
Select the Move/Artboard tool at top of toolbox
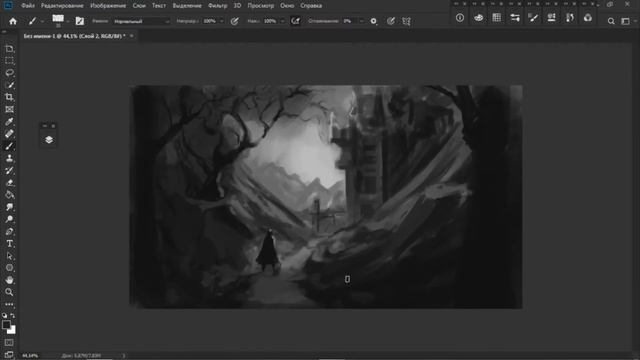pos(9,49)
